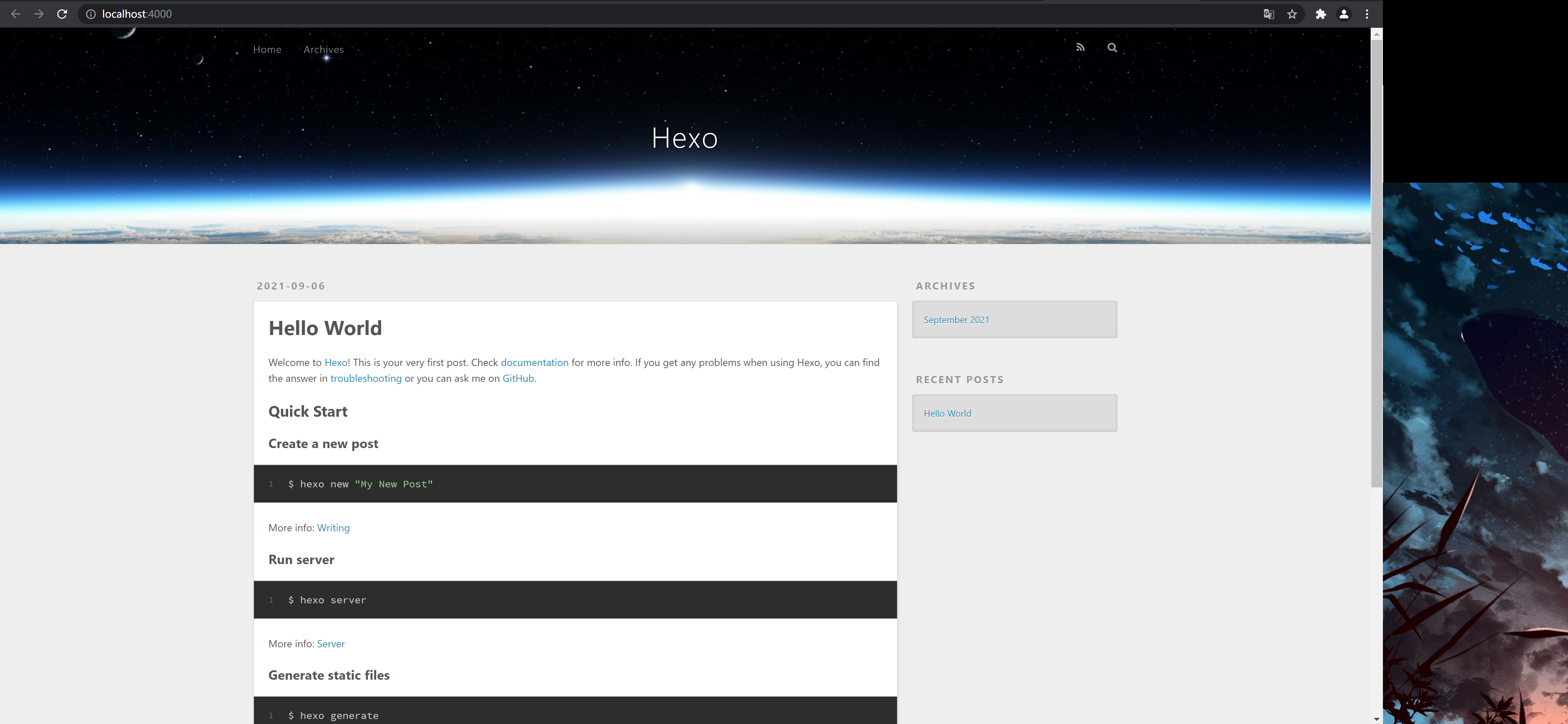Open the 2021-09-06 post date link
The width and height of the screenshot is (1568, 724).
click(291, 286)
